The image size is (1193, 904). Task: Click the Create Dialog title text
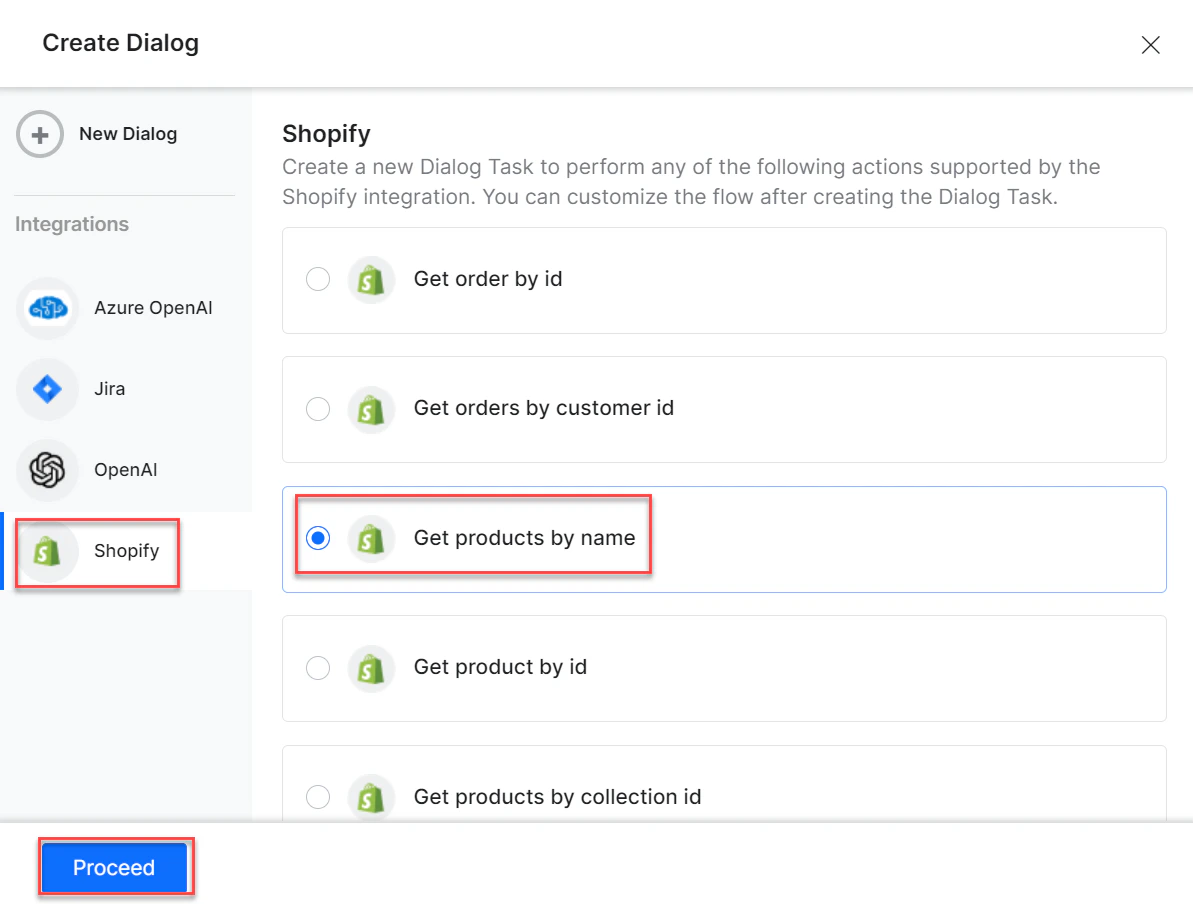click(x=120, y=43)
